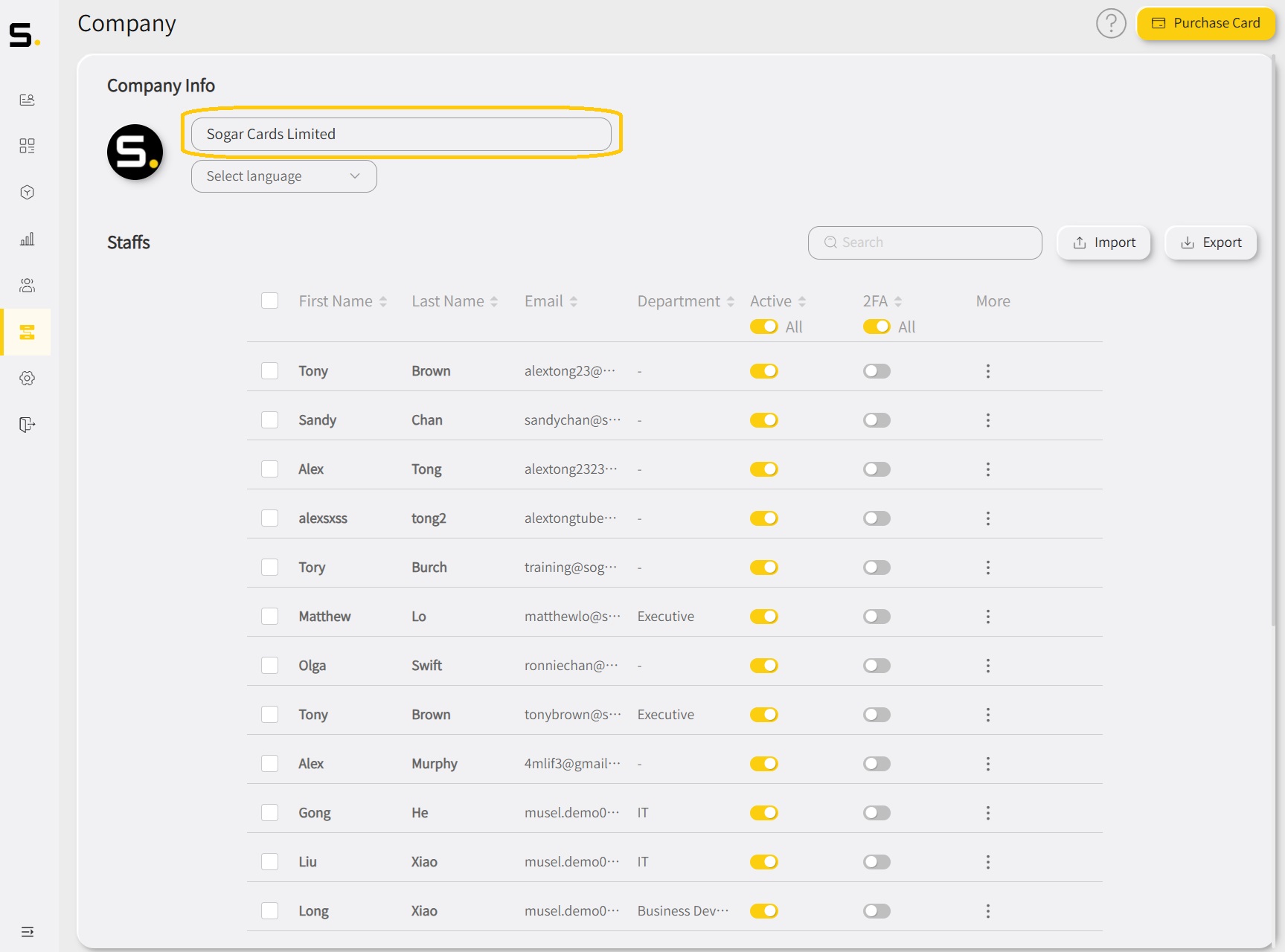Enable 2FA for Long Xiao
The height and width of the screenshot is (952, 1285).
click(x=877, y=911)
